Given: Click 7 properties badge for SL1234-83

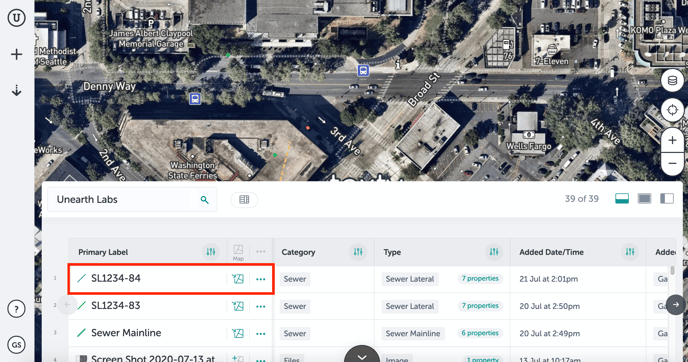Looking at the screenshot, I should (480, 306).
